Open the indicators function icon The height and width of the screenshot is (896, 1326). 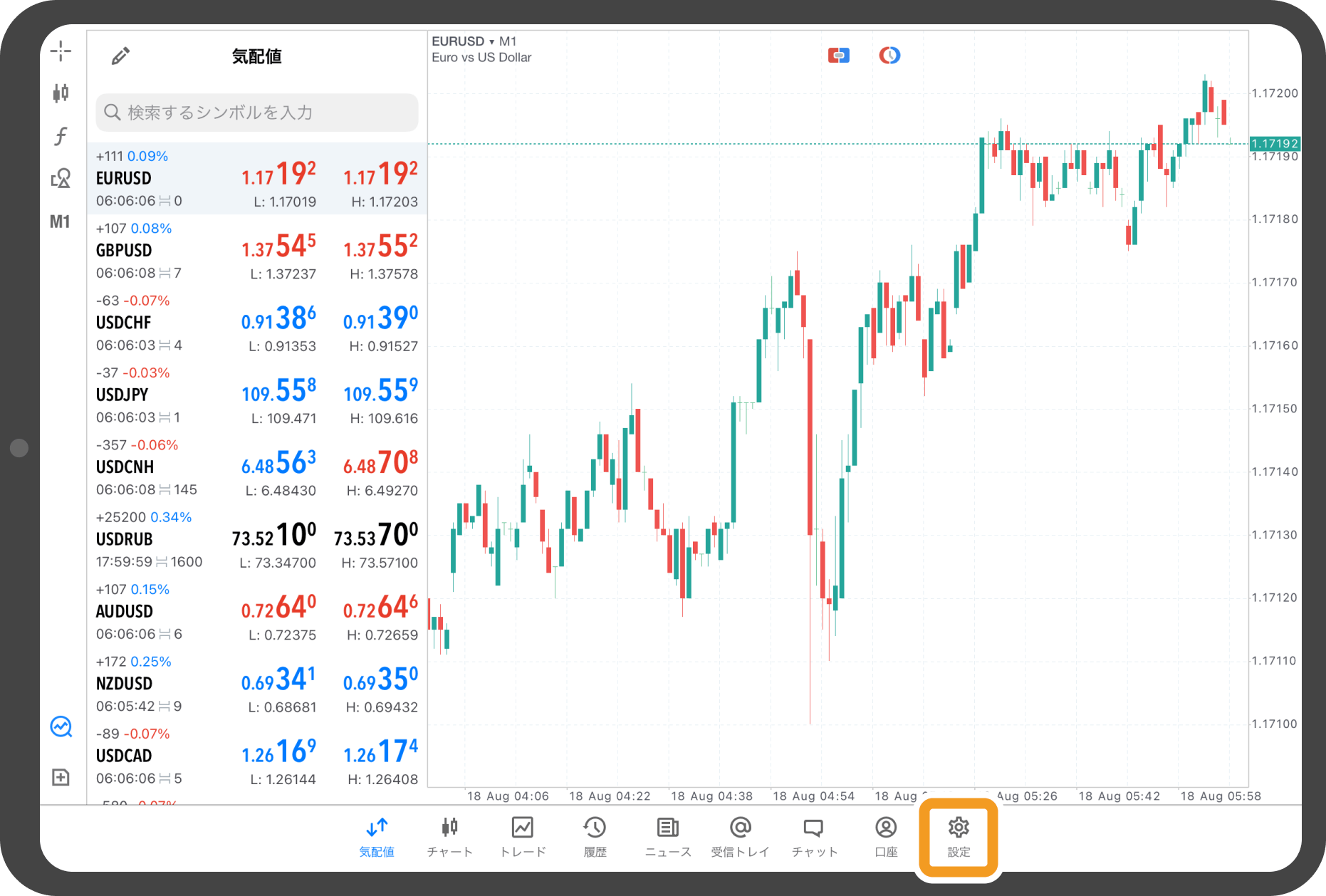coord(61,135)
